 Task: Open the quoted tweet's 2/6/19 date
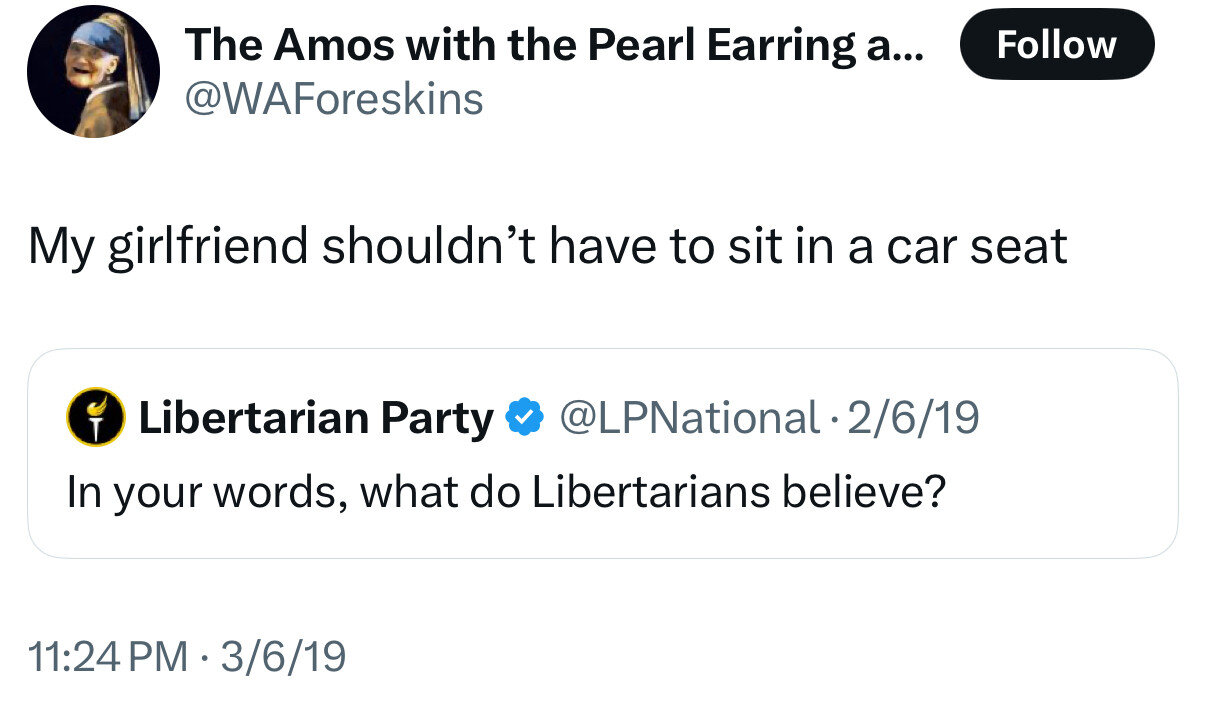pos(912,418)
